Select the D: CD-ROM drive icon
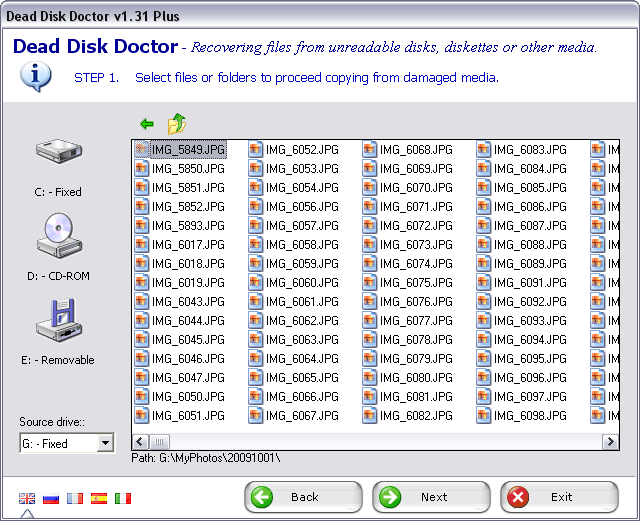The image size is (640, 521). click(x=59, y=236)
